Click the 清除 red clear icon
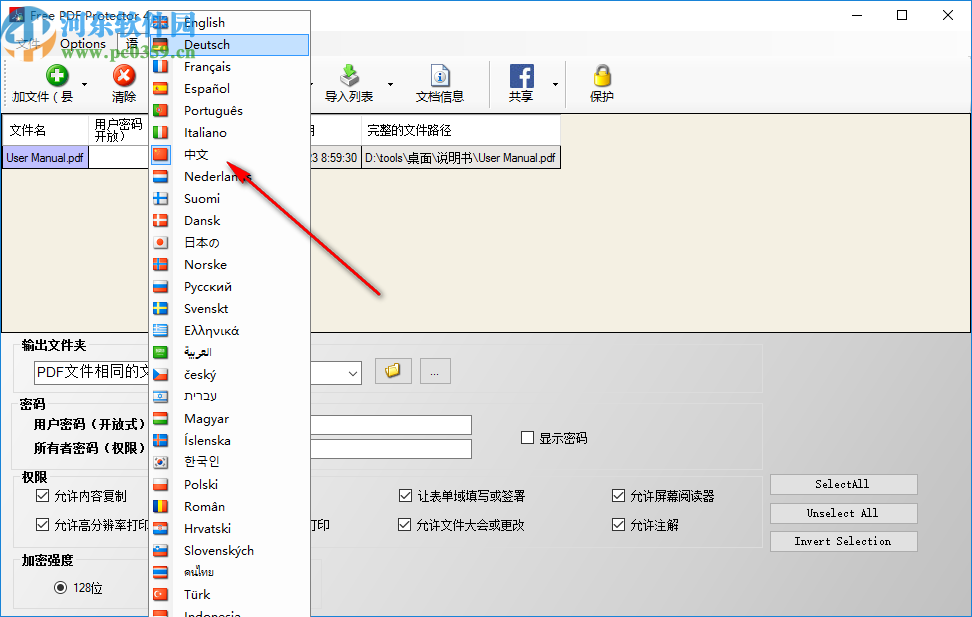This screenshot has width=972, height=617. tap(124, 73)
